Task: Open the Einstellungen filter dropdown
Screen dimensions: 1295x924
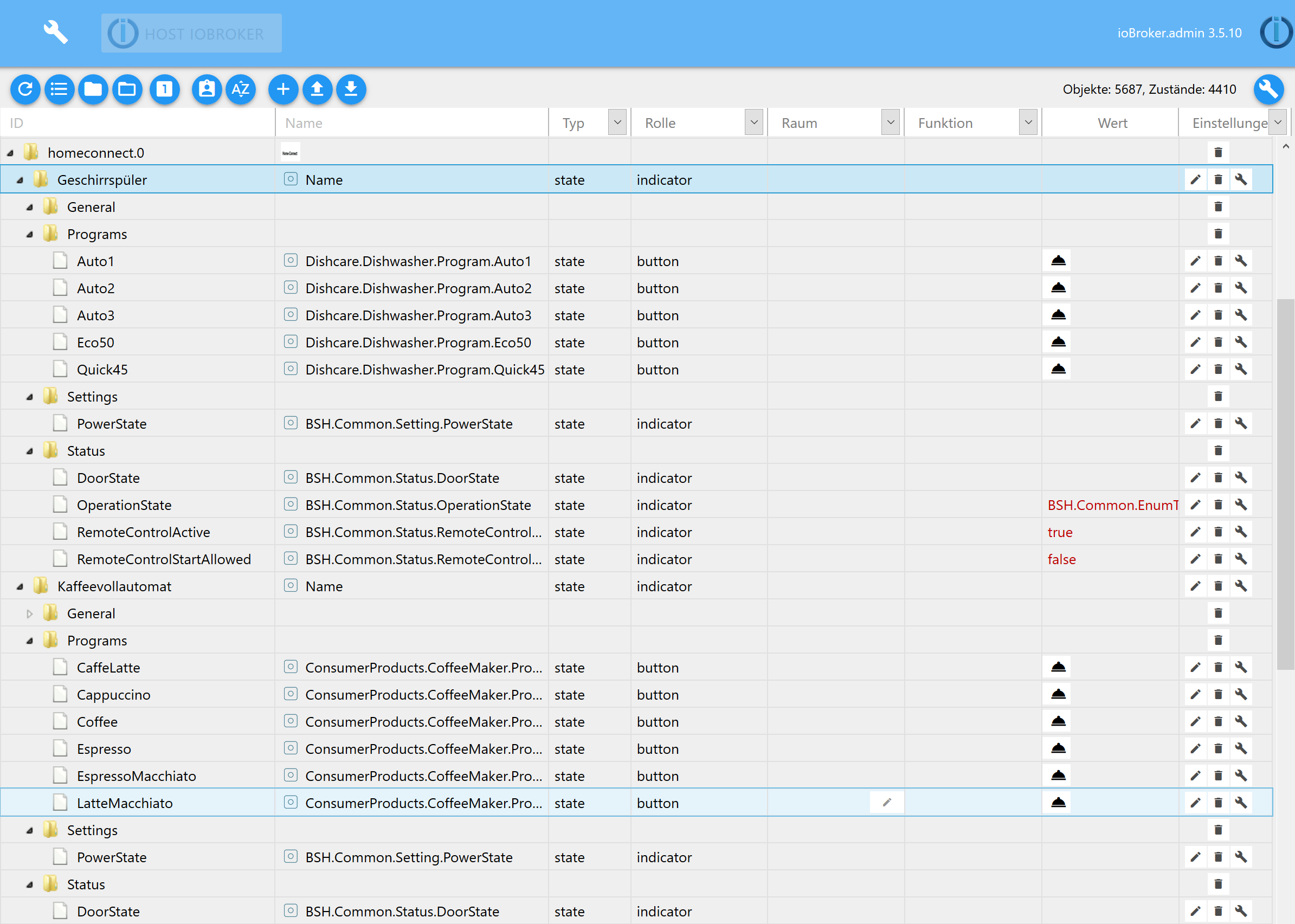Action: [1278, 122]
